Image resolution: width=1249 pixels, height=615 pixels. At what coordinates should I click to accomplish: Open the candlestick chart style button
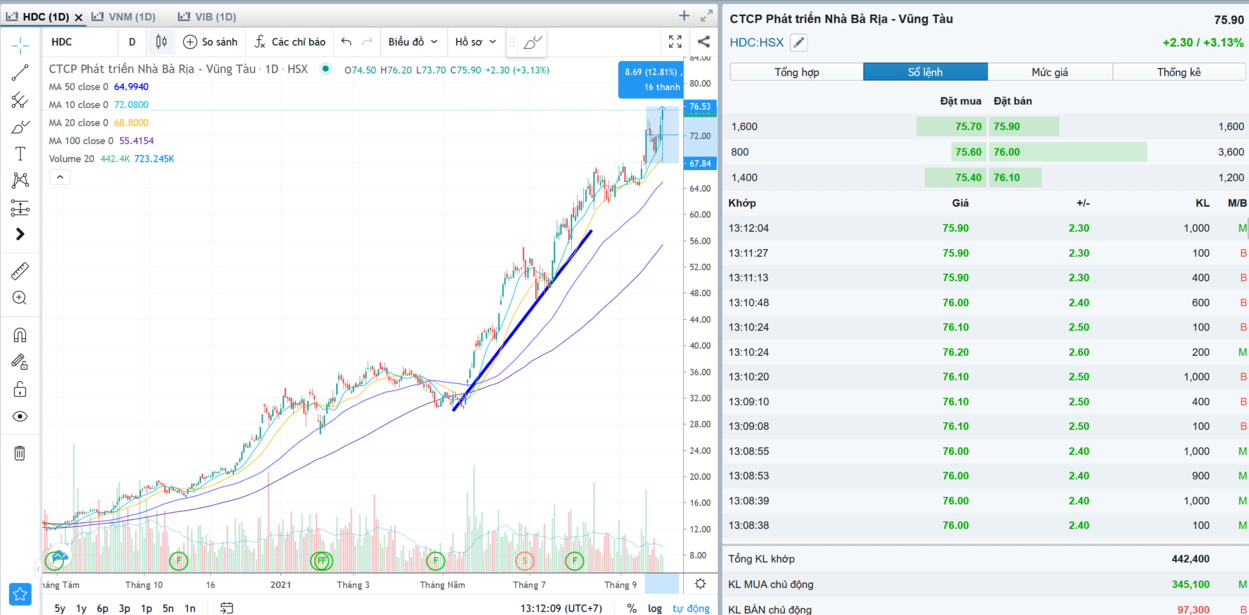[x=161, y=42]
